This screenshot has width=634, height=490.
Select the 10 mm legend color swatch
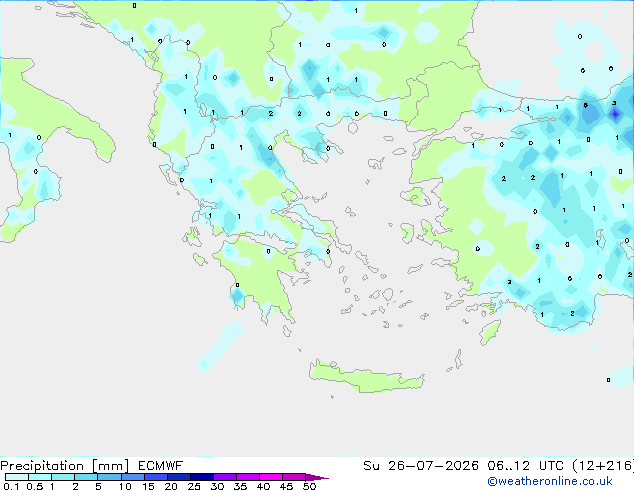pyautogui.click(x=132, y=477)
